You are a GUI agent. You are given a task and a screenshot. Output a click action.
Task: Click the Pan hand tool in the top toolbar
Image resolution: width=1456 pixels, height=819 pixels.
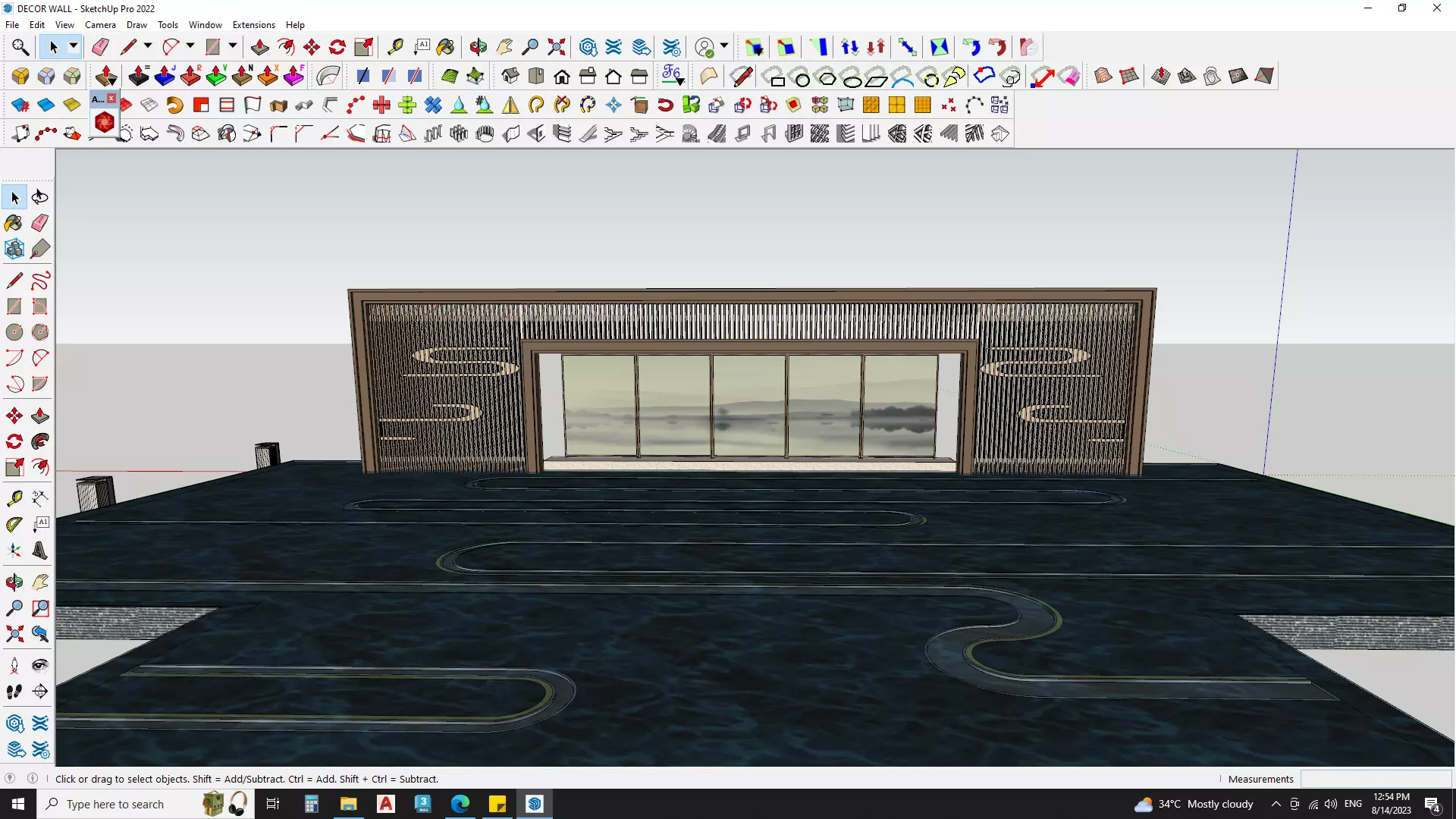[504, 47]
